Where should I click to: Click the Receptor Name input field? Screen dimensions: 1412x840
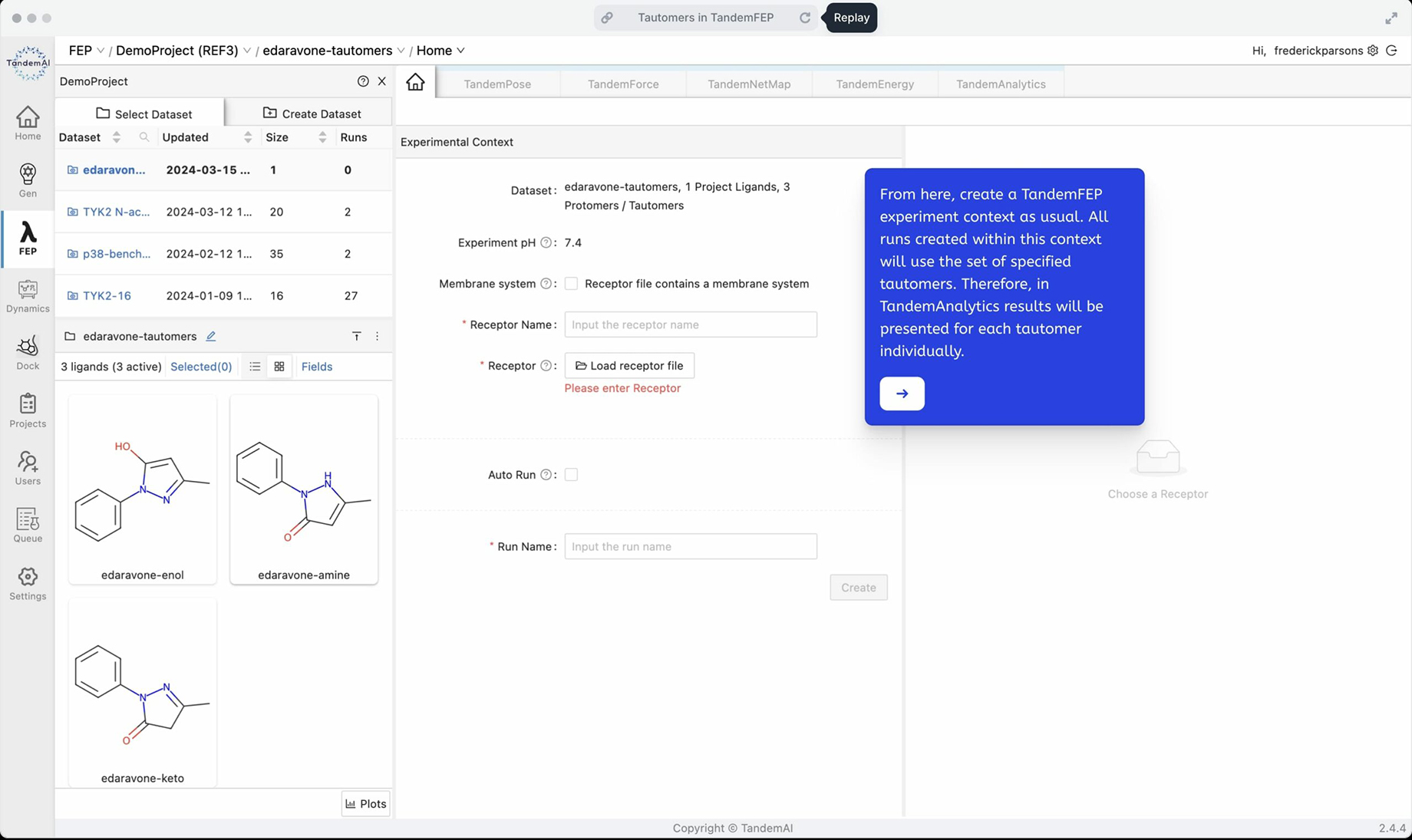pos(691,324)
